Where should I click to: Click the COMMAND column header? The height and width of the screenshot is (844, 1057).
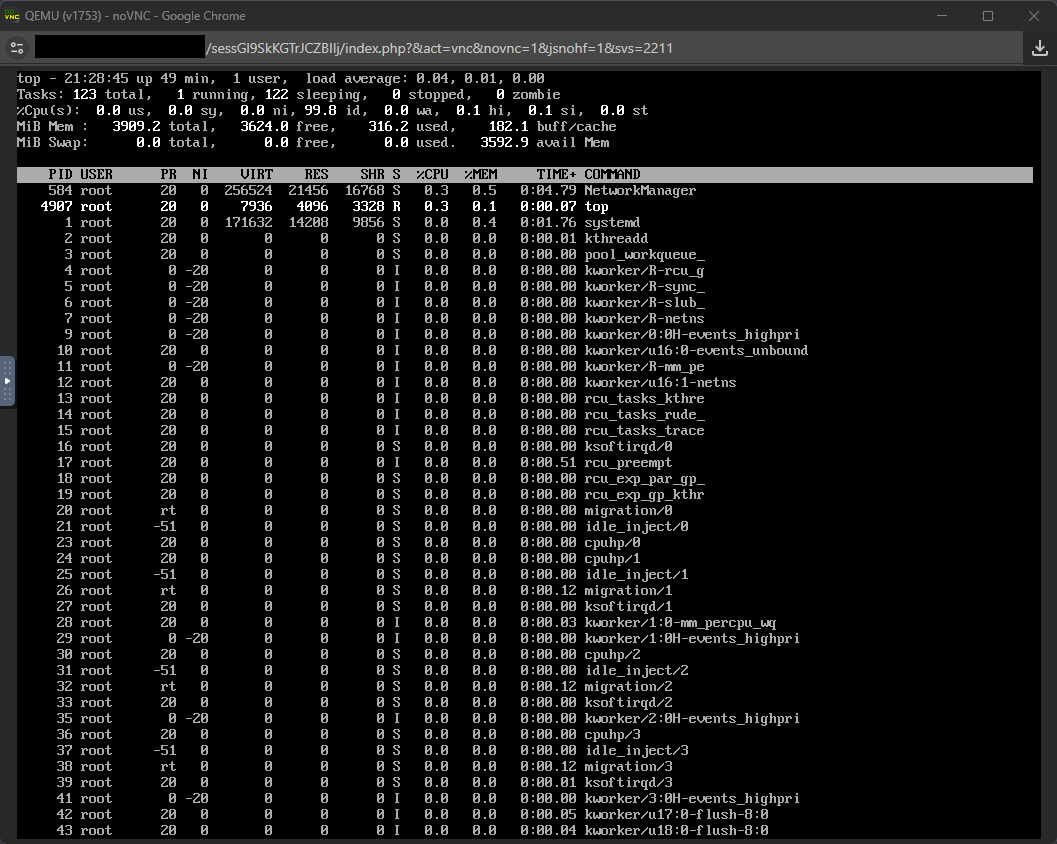612,175
